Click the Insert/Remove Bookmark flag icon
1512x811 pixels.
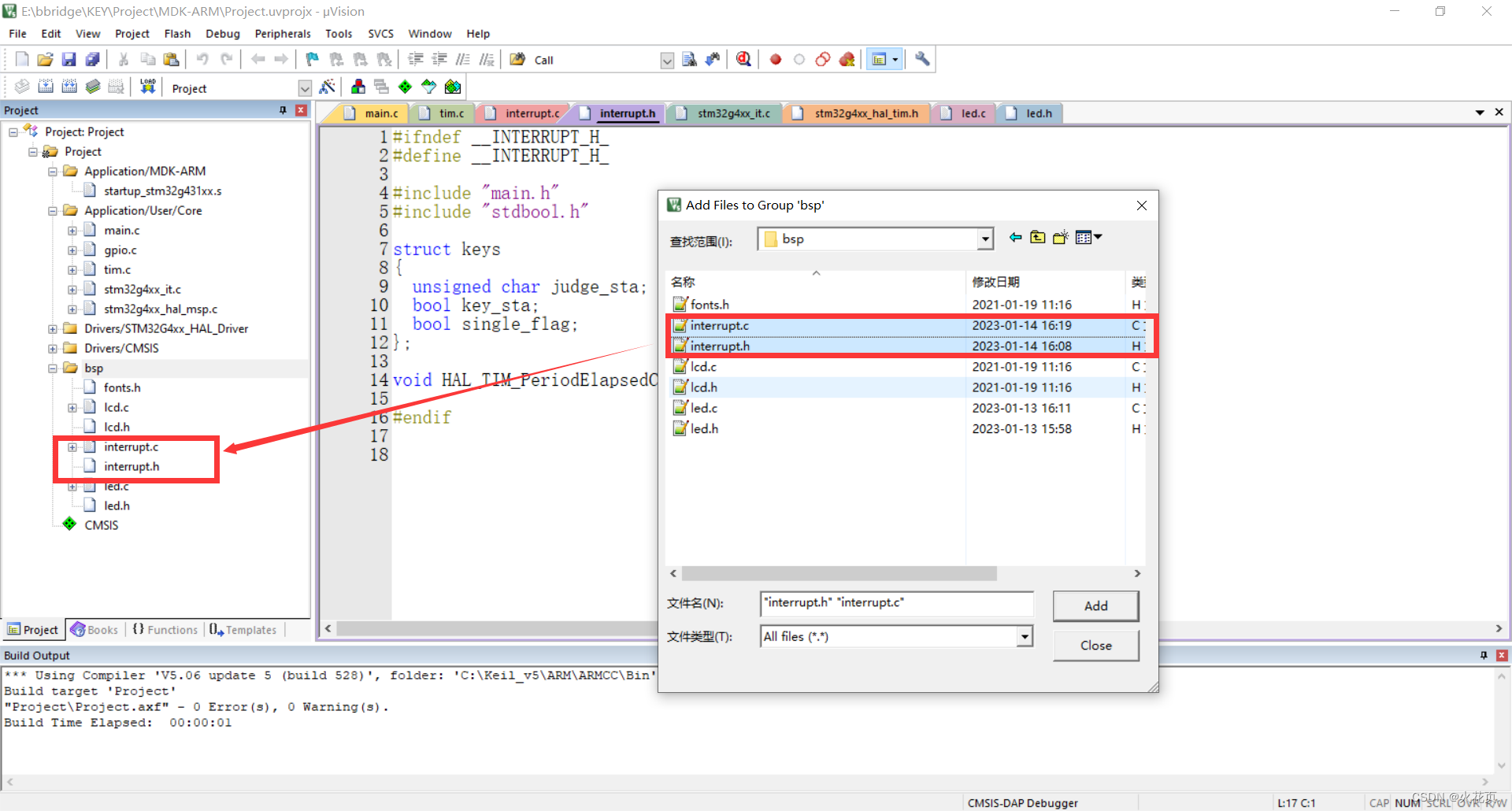(311, 59)
